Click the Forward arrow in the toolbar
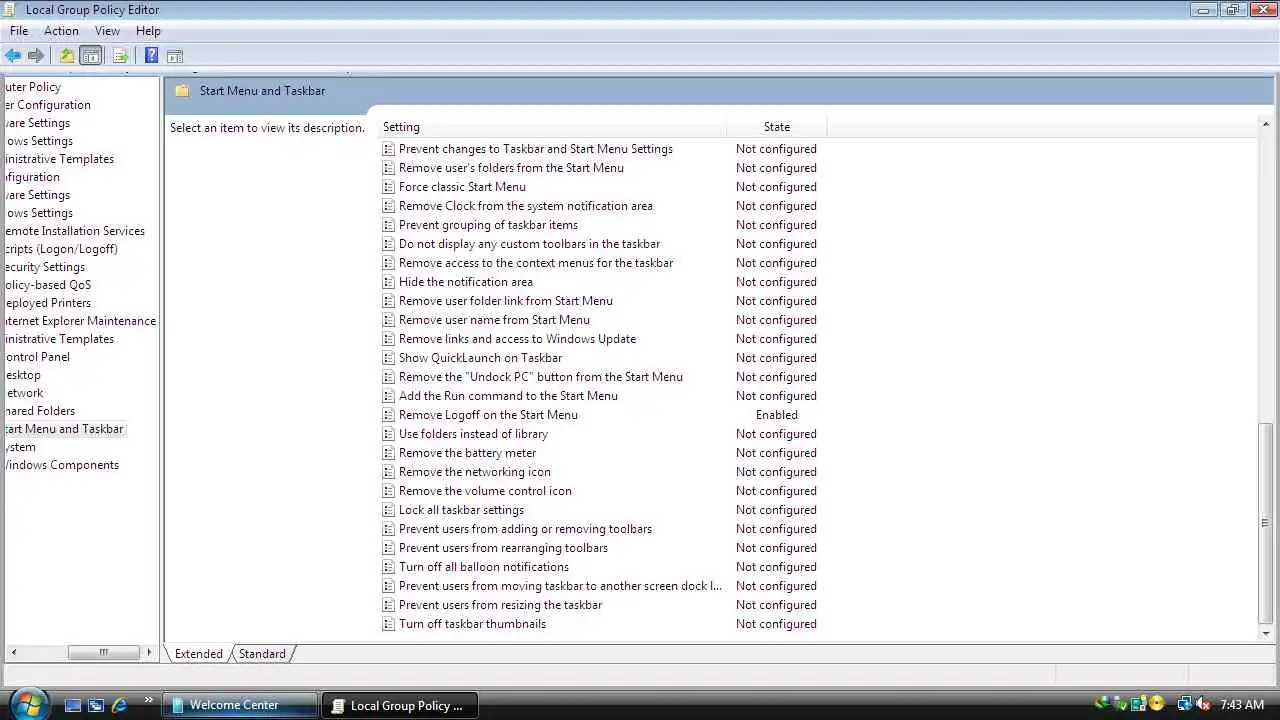This screenshot has width=1280, height=720. pos(36,56)
